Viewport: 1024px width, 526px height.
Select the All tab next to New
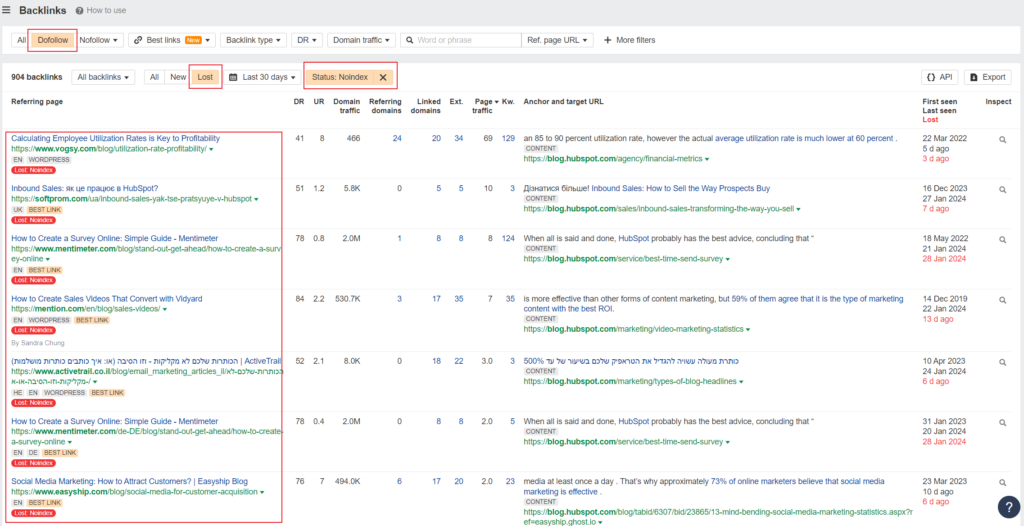coord(154,77)
